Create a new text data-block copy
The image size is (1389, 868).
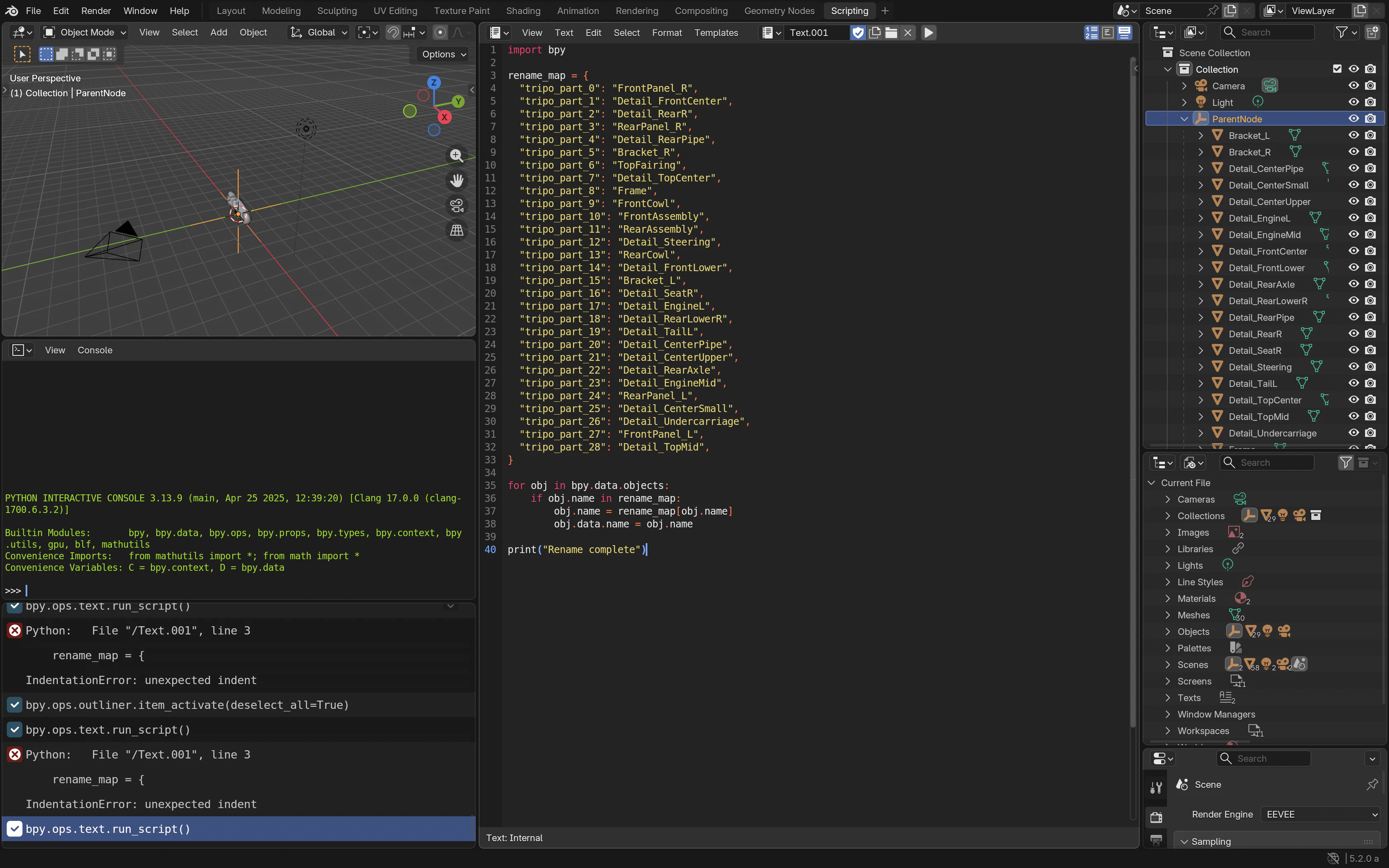click(x=875, y=33)
